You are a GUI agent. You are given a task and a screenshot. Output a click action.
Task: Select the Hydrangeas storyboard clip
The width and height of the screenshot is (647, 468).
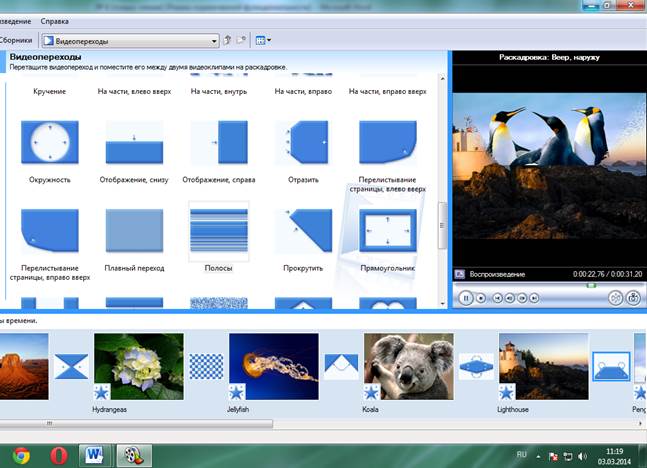click(139, 366)
